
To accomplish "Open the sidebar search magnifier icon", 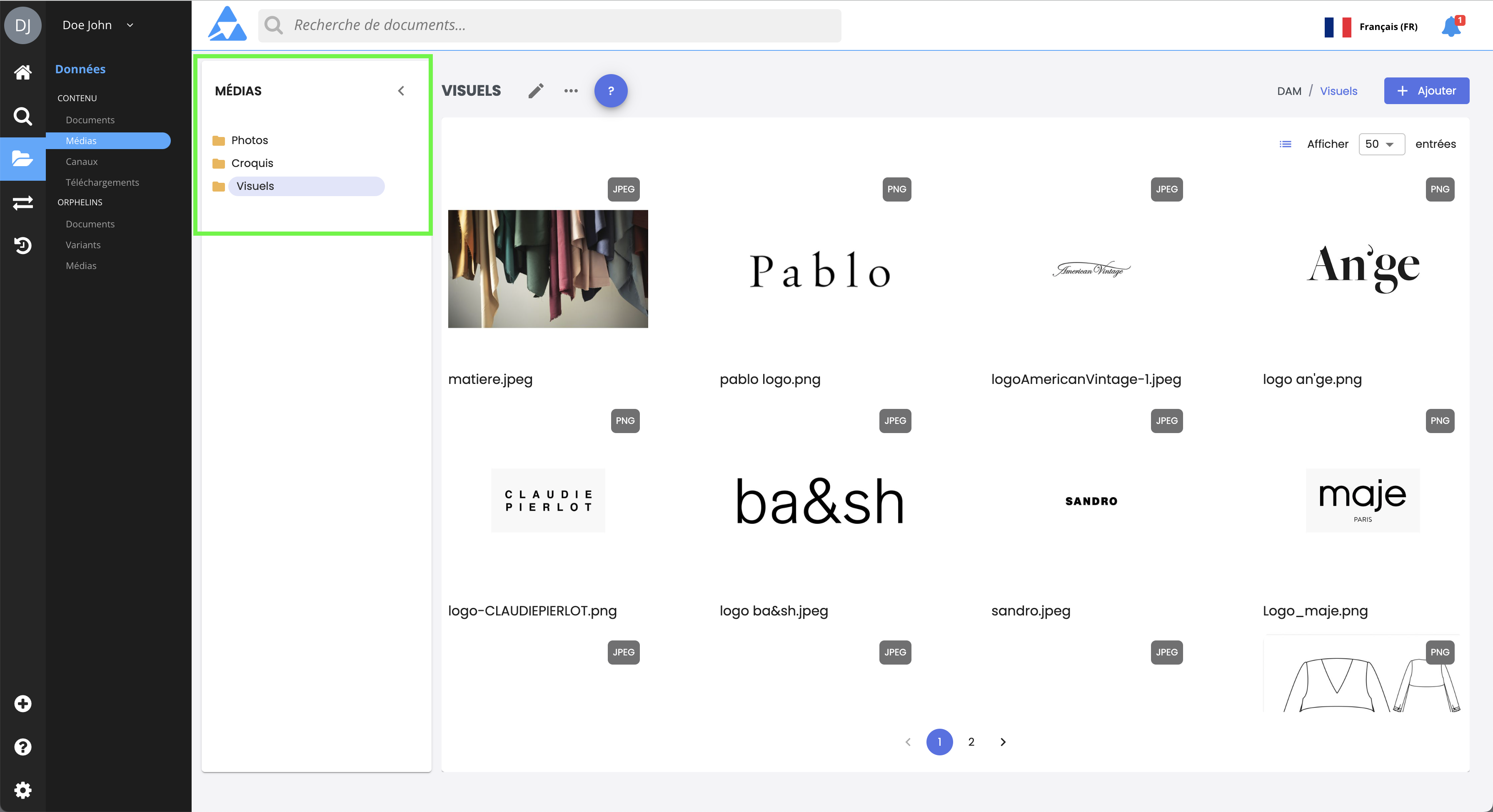I will click(x=22, y=116).
